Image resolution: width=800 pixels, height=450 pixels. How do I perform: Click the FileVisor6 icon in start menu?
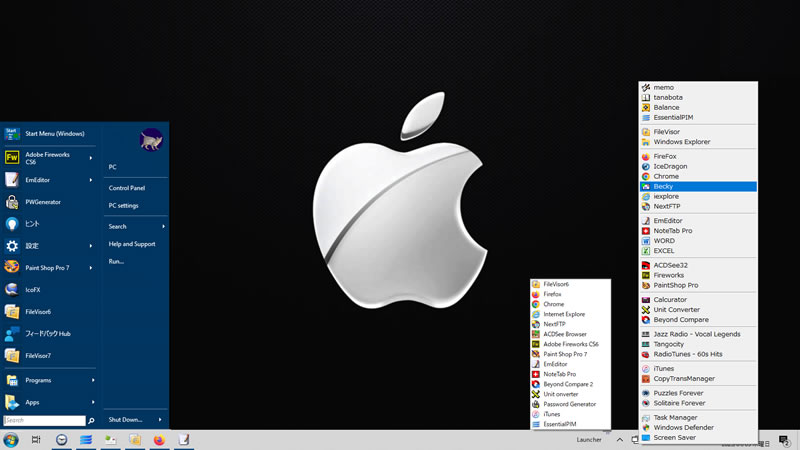(x=12, y=311)
